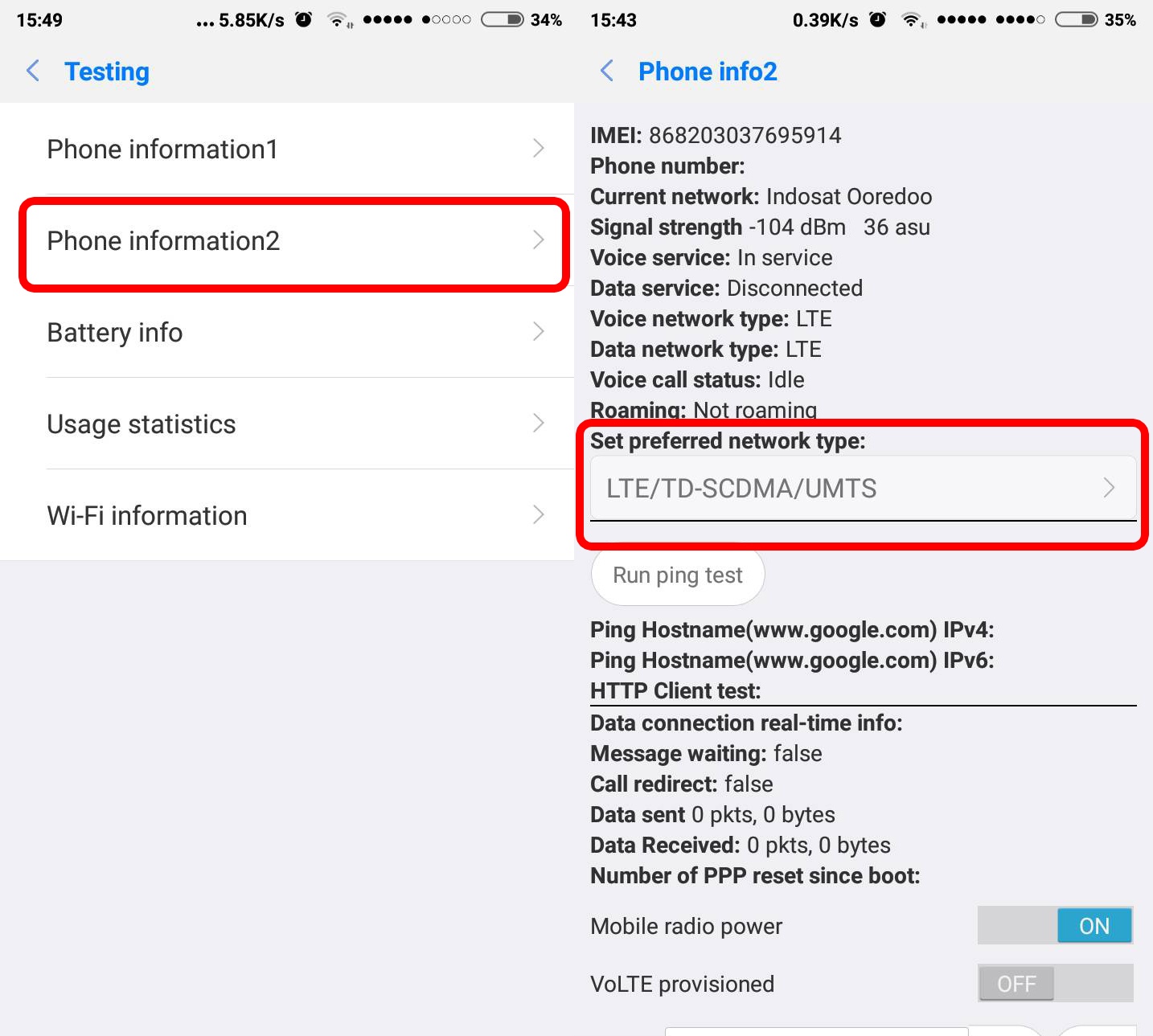Expand Phone information1 chevron
This screenshot has height=1036, width=1153.
point(539,149)
